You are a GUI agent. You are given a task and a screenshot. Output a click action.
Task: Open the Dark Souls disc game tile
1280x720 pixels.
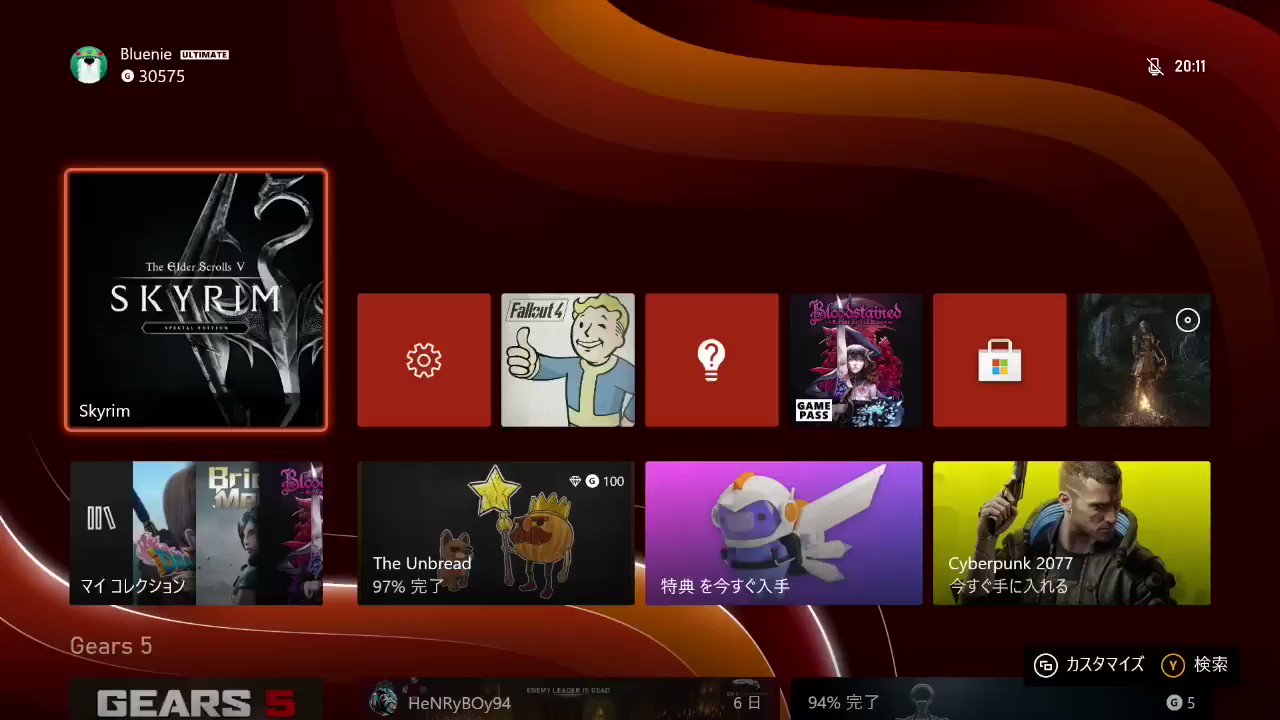coord(1144,360)
